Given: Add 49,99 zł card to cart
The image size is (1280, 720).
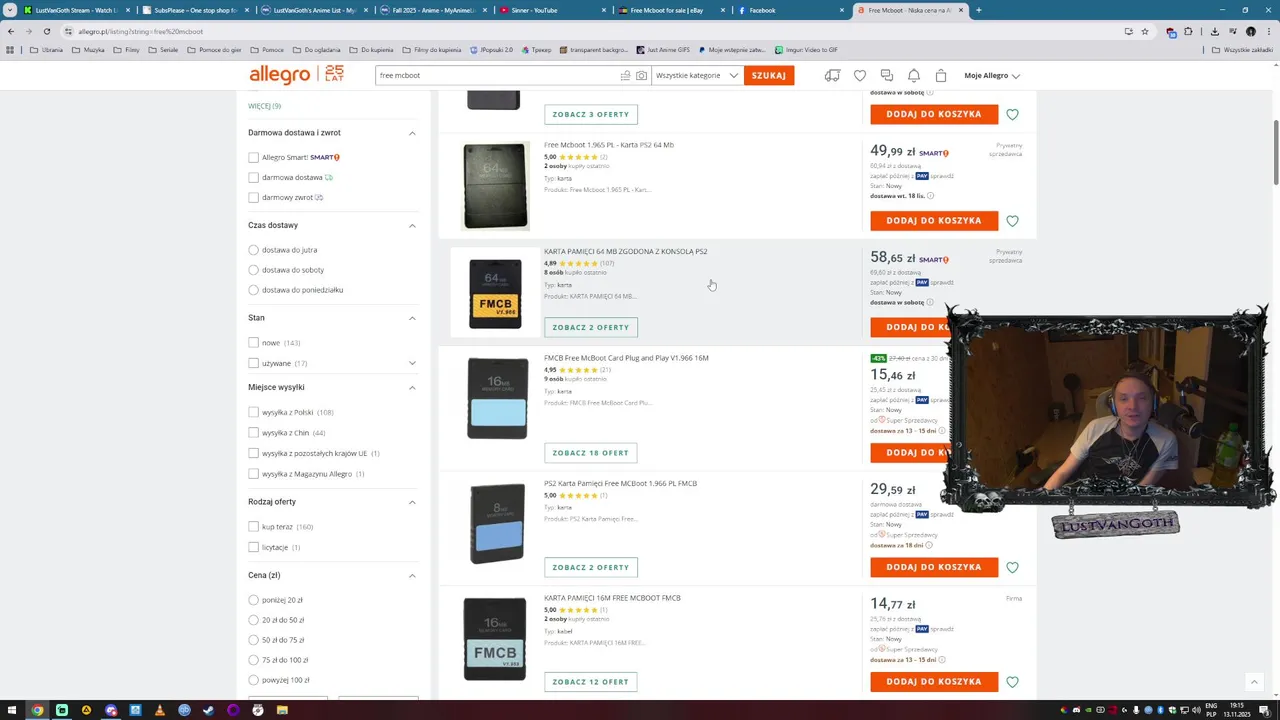Looking at the screenshot, I should coord(934,221).
